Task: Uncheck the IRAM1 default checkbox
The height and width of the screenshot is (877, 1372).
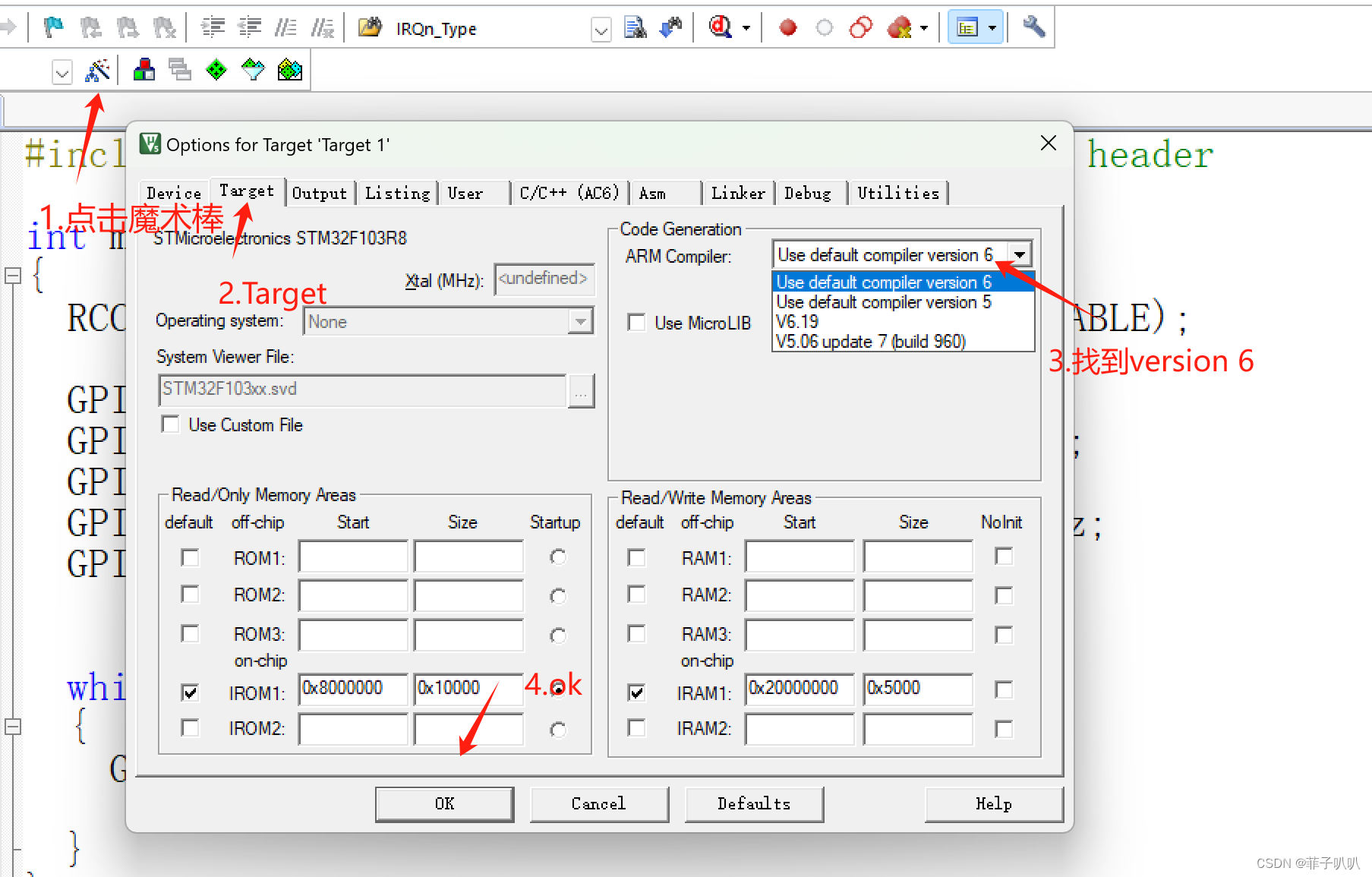Action: pos(636,692)
